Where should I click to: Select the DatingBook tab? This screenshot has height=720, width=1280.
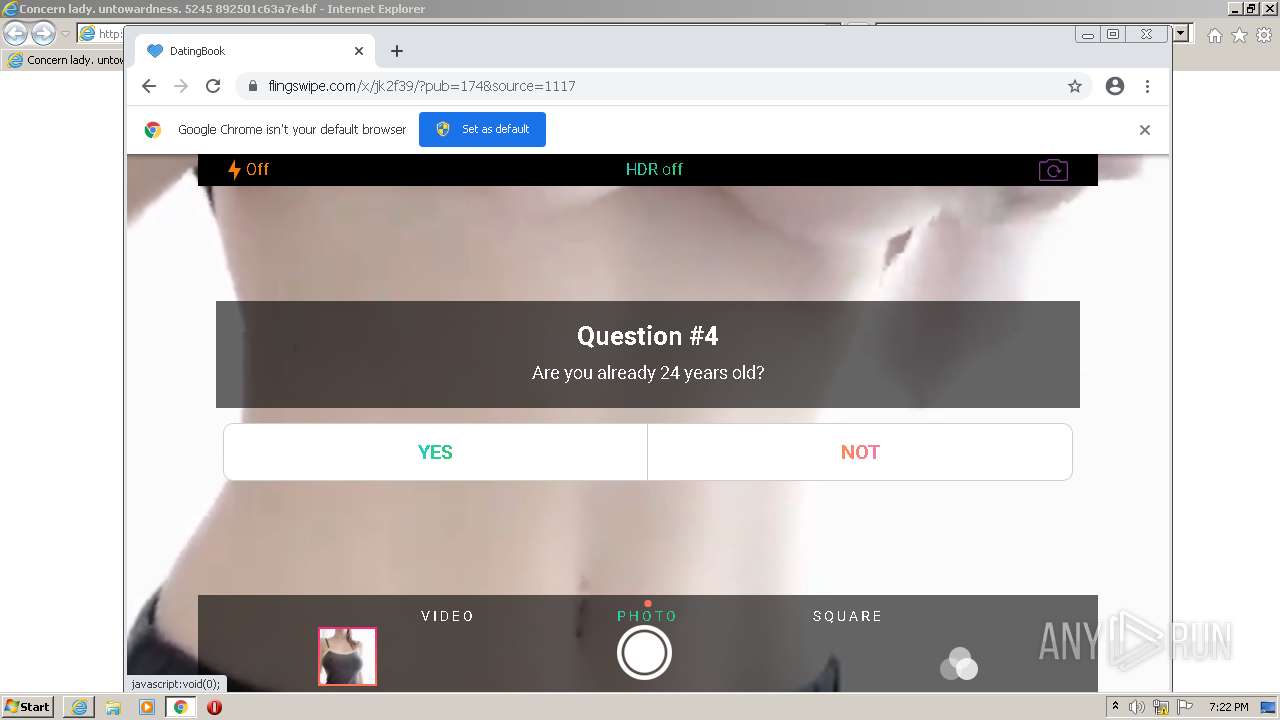point(255,51)
